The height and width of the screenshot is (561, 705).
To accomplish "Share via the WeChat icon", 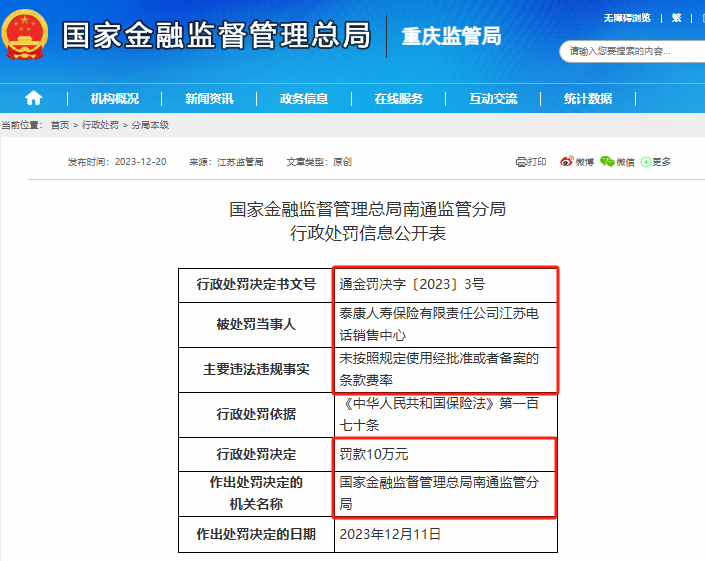I will (x=607, y=161).
